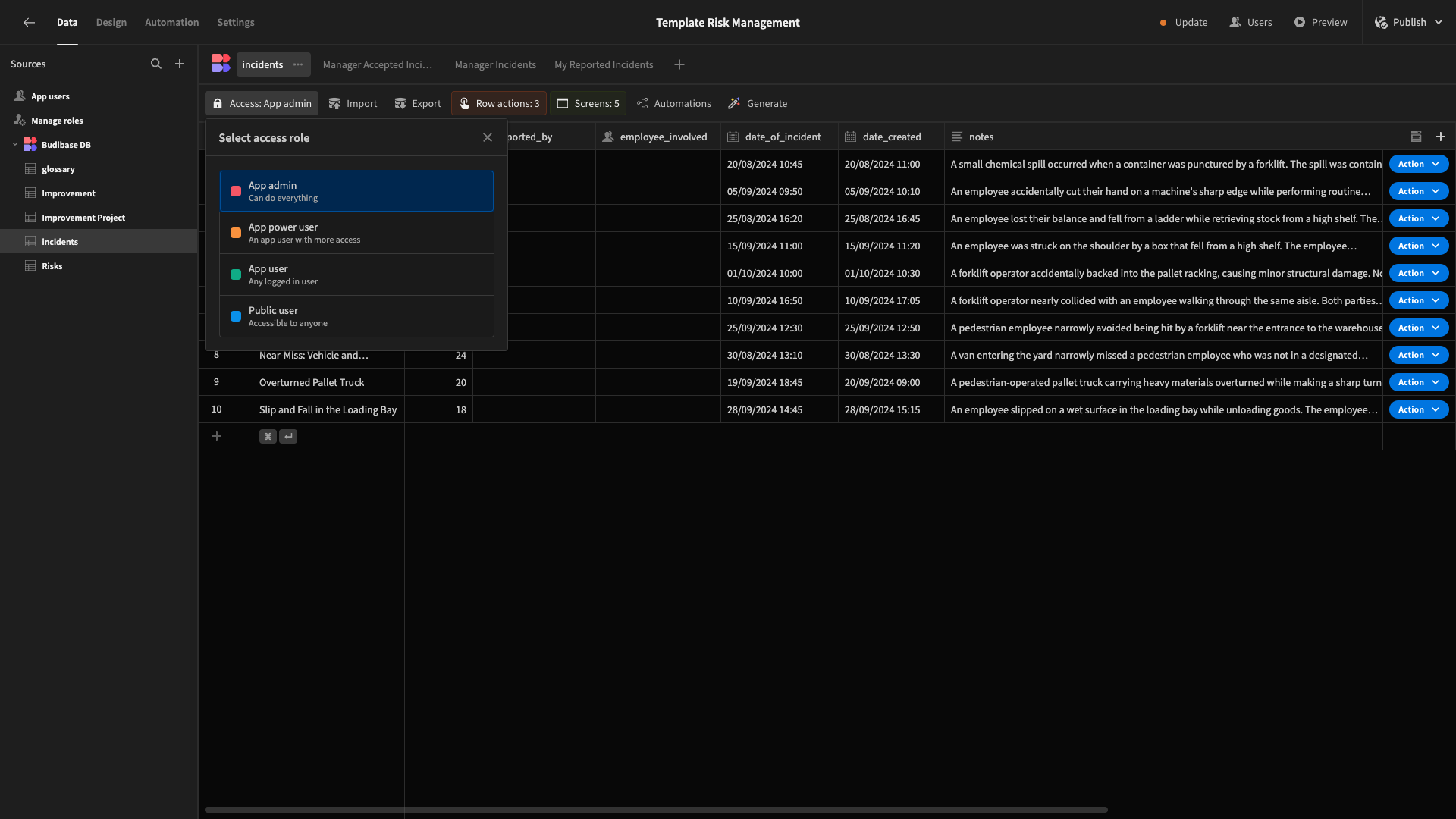This screenshot has width=1456, height=819.
Task: Click the Automations icon in toolbar
Action: [x=642, y=104]
